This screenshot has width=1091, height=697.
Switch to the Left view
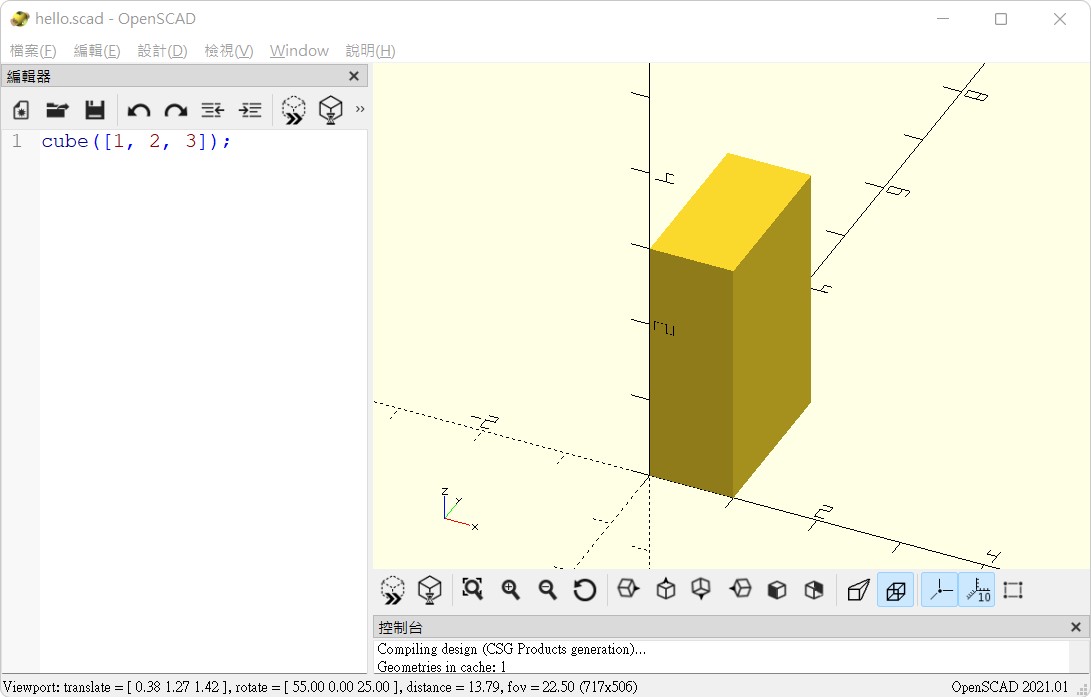click(x=740, y=589)
